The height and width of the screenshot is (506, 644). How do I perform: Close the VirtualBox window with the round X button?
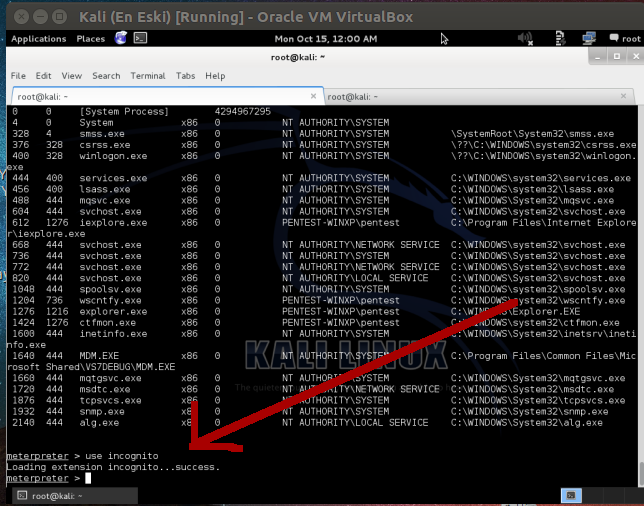click(21, 17)
